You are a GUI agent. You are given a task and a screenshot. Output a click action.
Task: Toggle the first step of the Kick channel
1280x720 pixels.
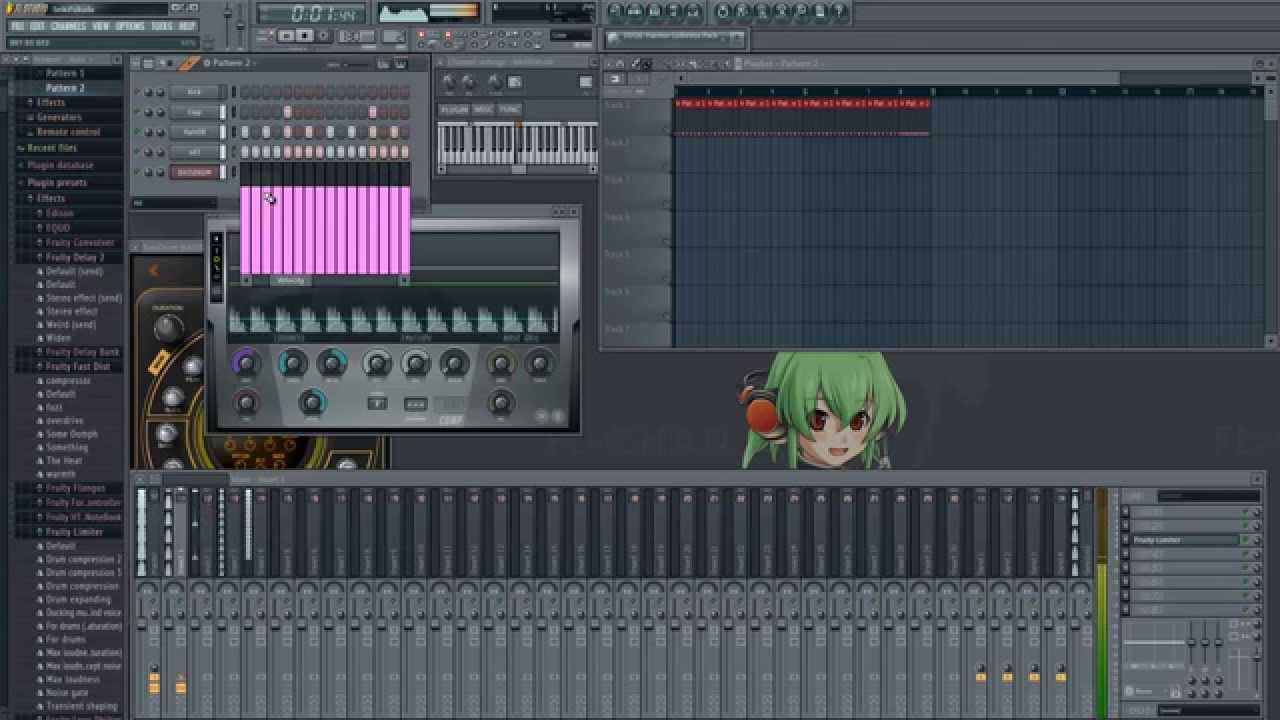point(244,92)
